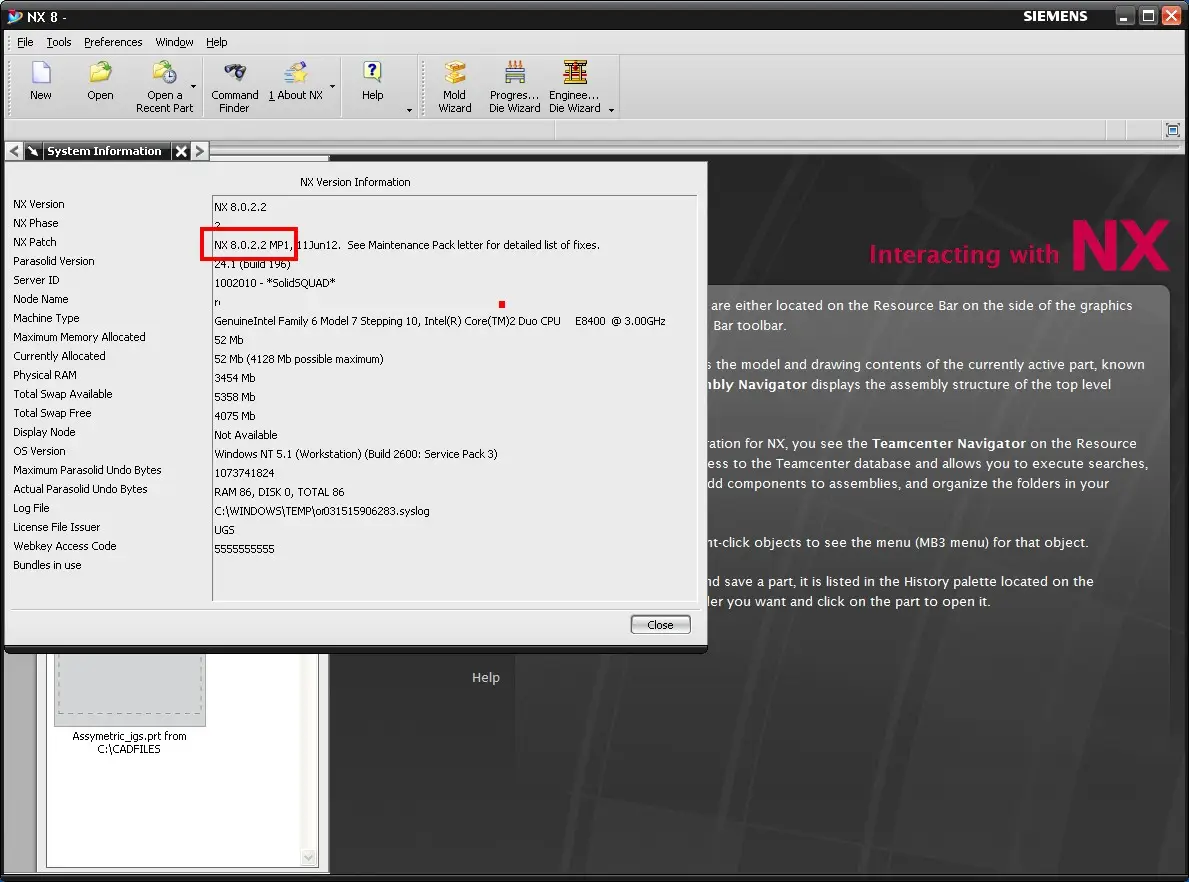Click the Total Swap Available value 5358 Mb

(x=235, y=397)
